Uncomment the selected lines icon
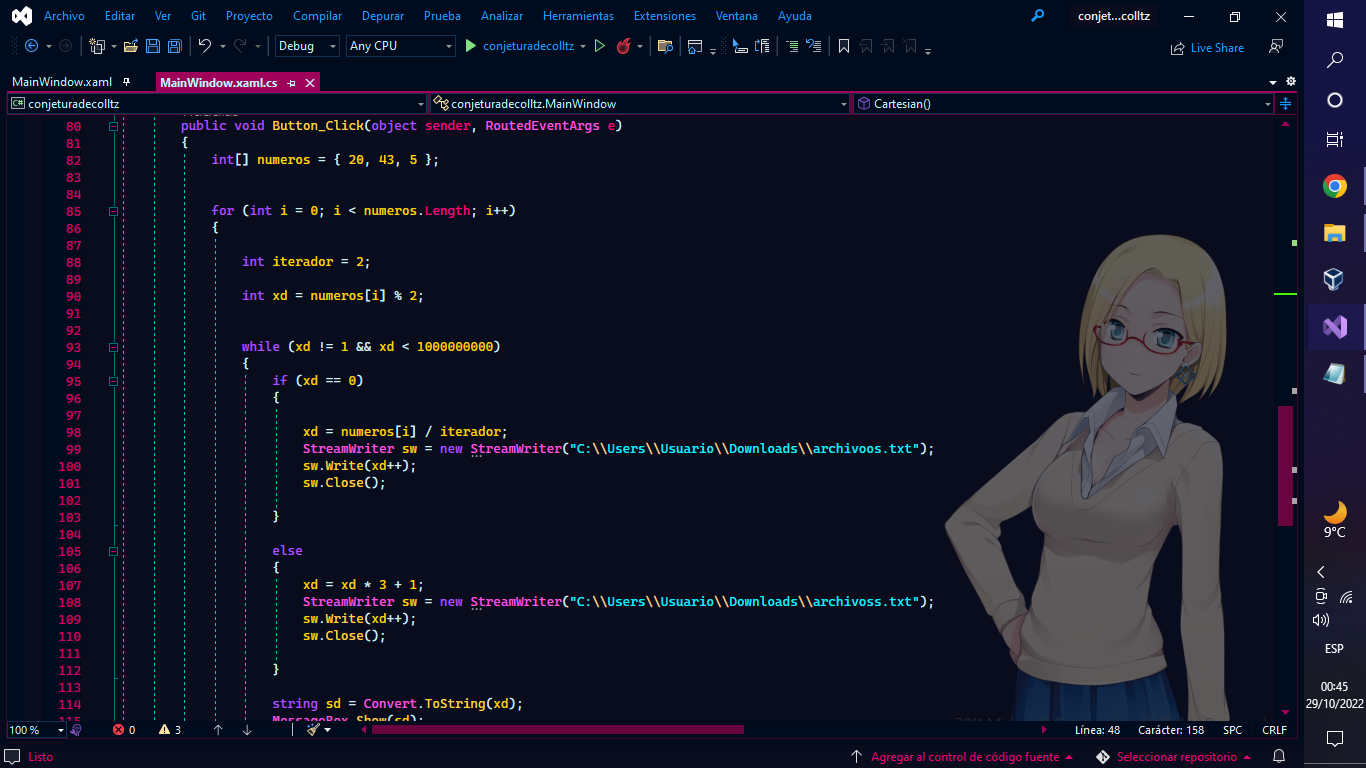Viewport: 1366px width, 768px height. tap(813, 46)
